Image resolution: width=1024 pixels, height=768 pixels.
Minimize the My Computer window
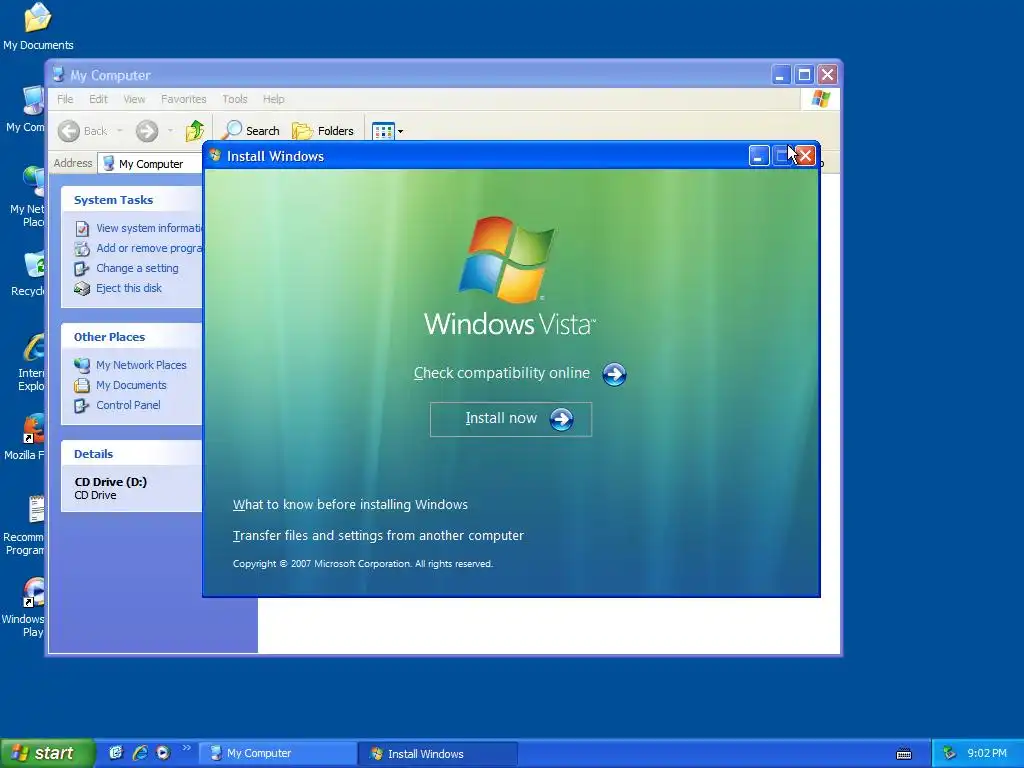pyautogui.click(x=780, y=75)
